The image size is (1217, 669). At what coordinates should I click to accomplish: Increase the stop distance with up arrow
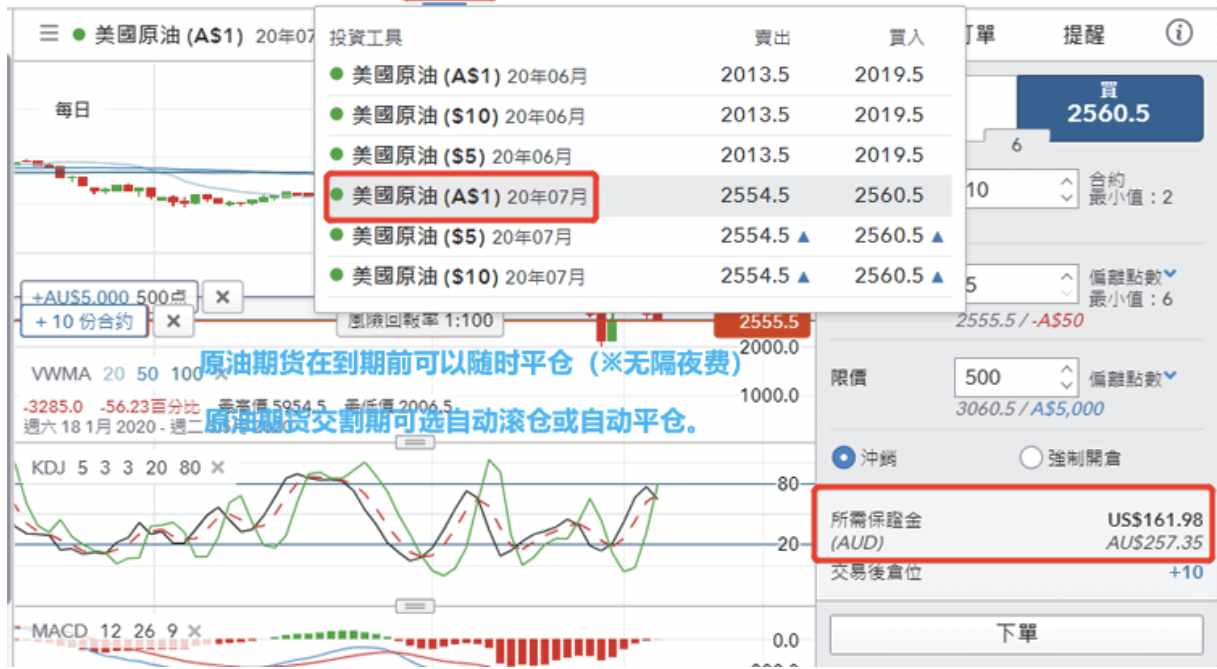click(x=1067, y=276)
